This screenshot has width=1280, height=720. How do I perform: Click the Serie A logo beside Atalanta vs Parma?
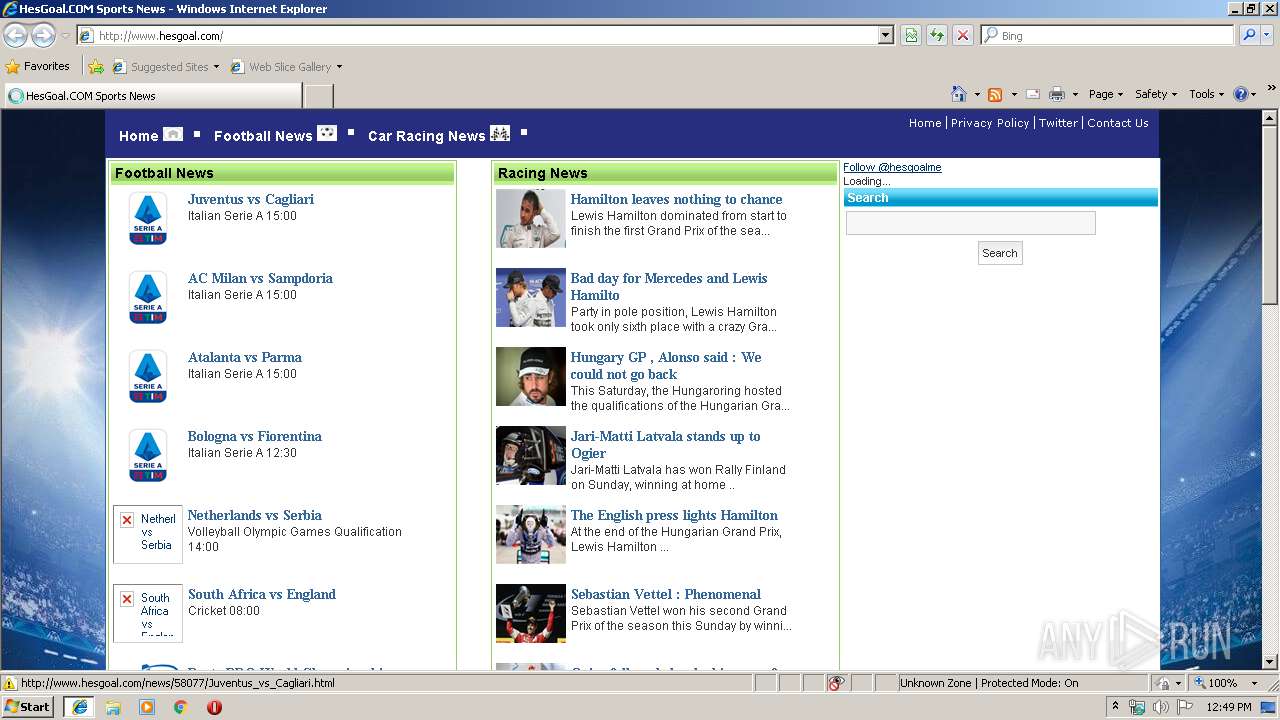(148, 377)
